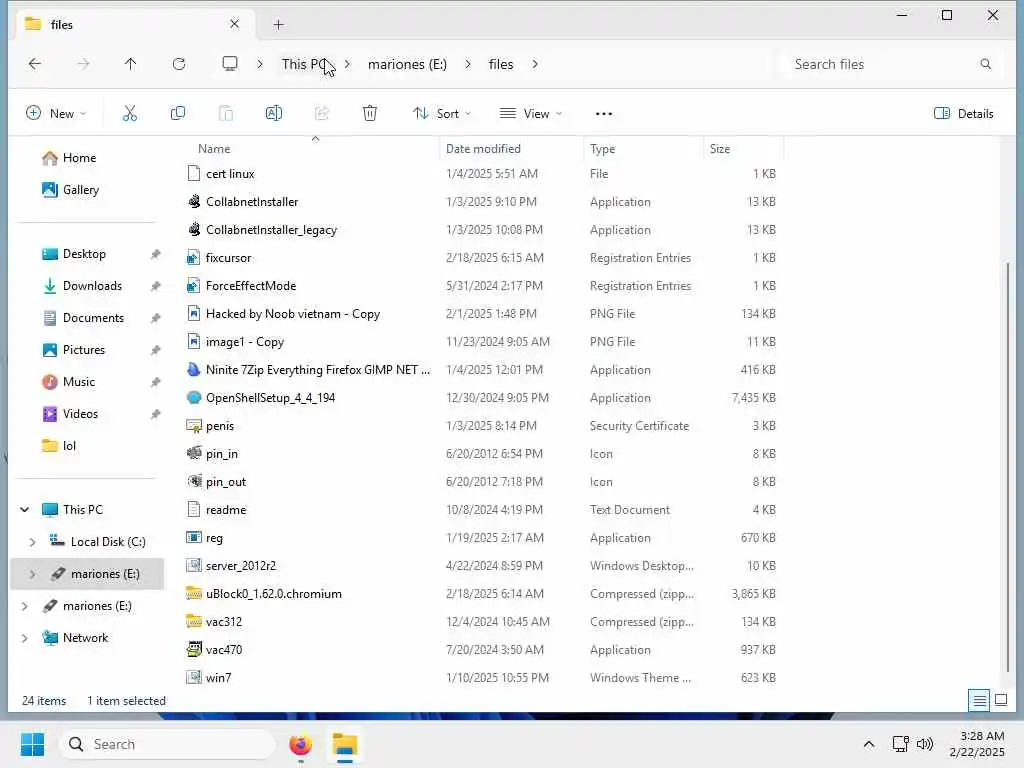Toggle the Details pane button

(964, 114)
